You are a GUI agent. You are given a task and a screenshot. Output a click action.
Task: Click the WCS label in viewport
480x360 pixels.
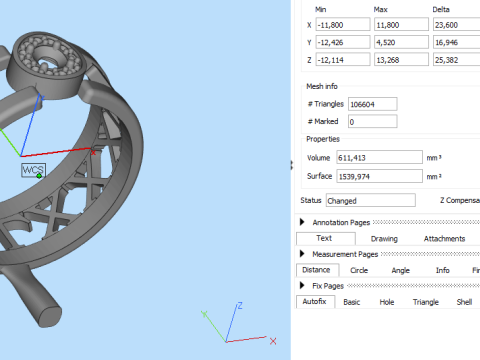point(33,170)
